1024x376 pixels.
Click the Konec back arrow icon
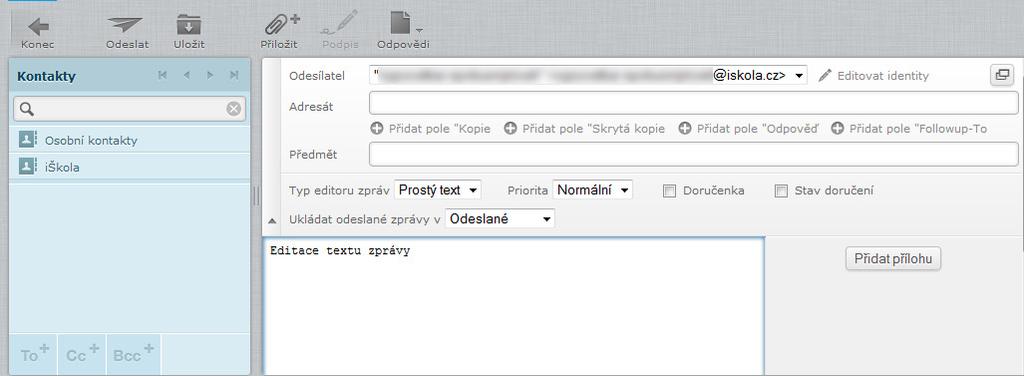[x=39, y=26]
